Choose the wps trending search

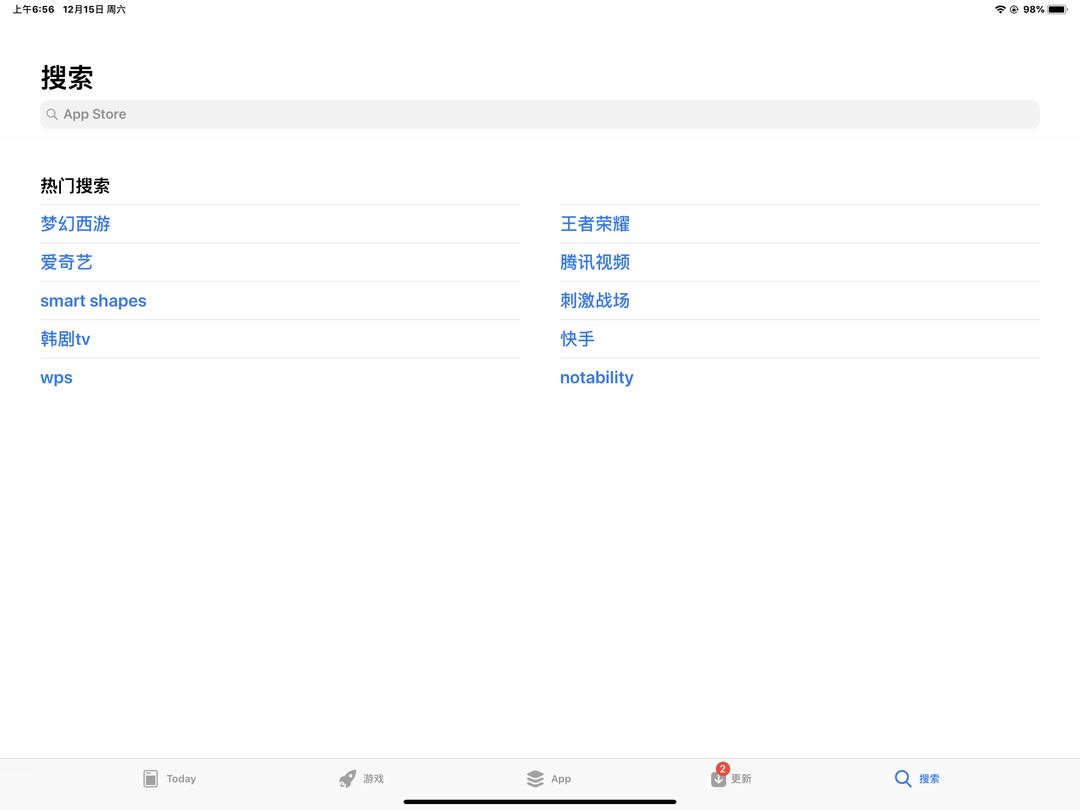56,378
